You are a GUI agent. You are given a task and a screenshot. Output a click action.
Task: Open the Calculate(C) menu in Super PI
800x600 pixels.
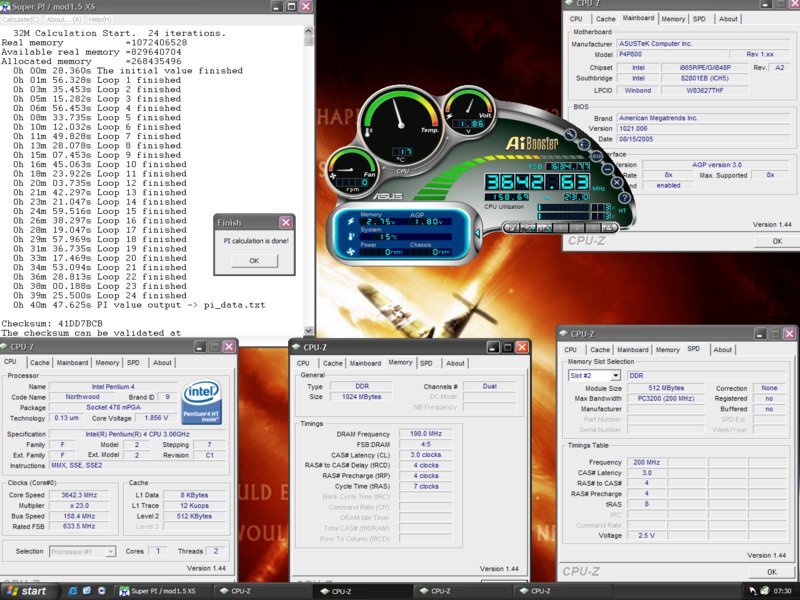[20, 19]
